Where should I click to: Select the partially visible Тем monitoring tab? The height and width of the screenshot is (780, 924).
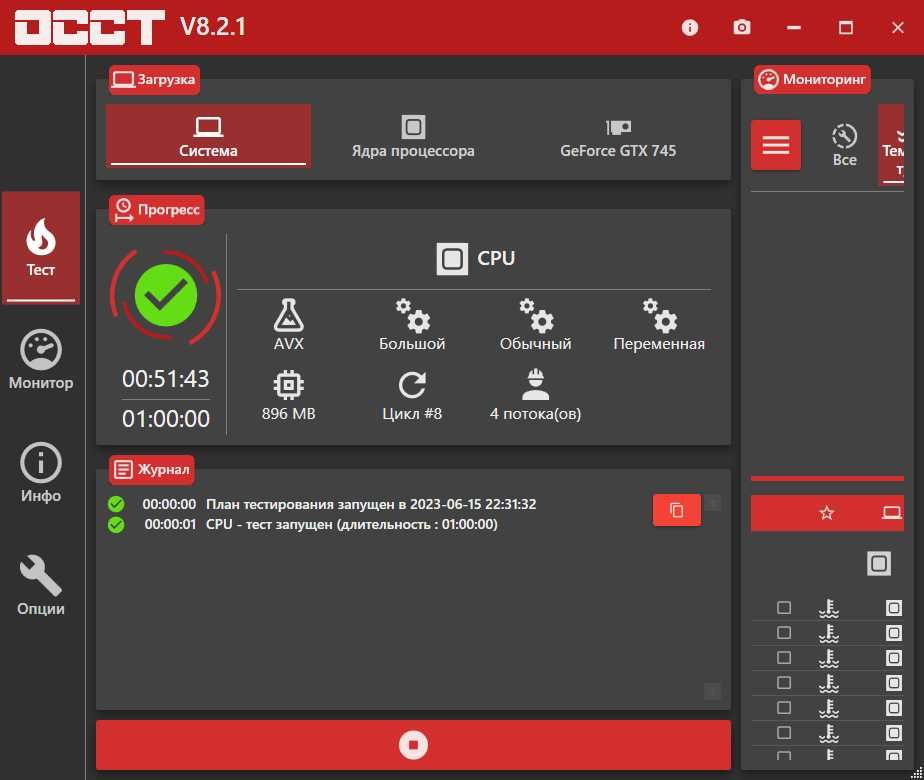(x=892, y=145)
